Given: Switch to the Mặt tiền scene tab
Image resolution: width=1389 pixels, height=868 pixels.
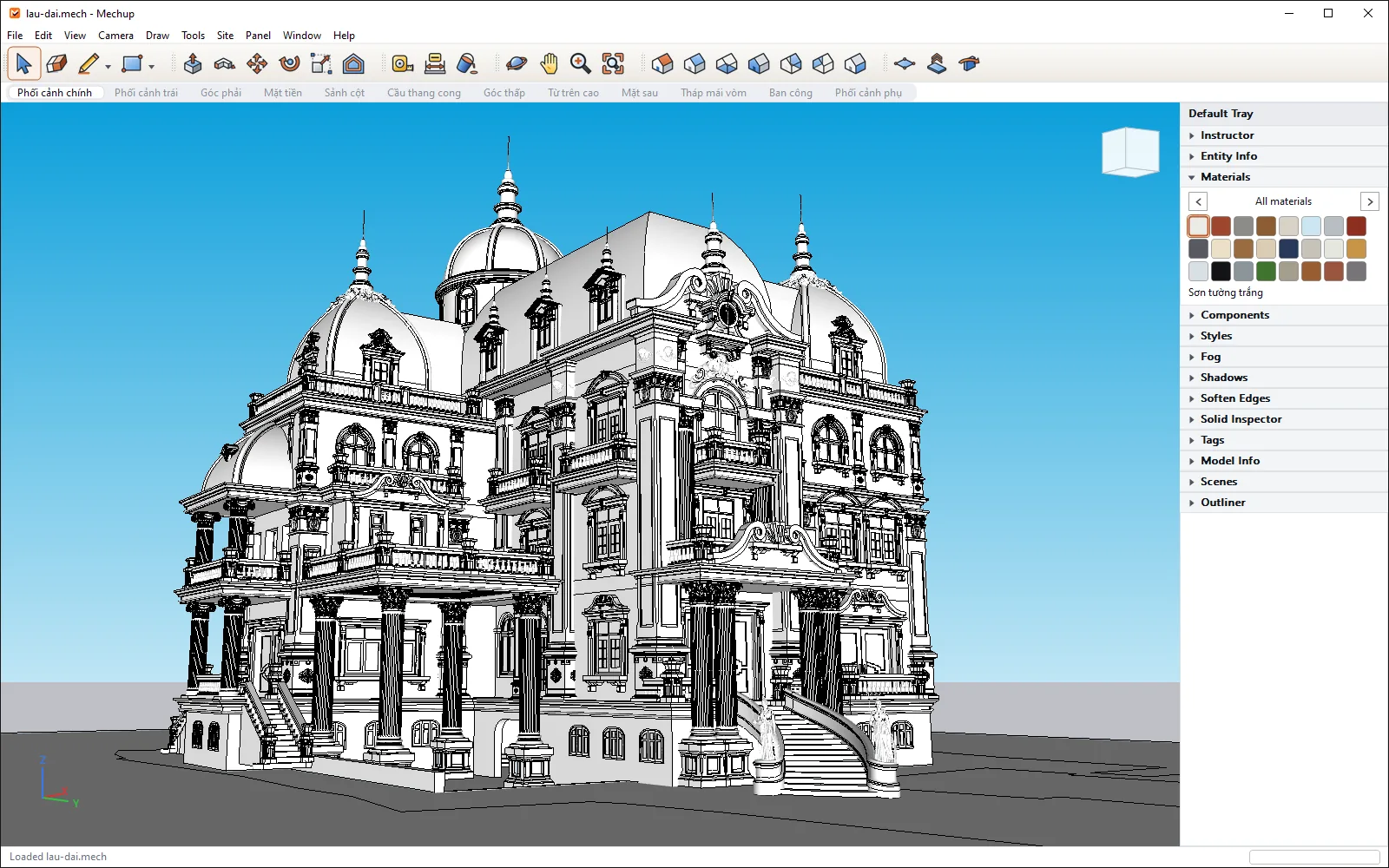Looking at the screenshot, I should click(x=283, y=93).
